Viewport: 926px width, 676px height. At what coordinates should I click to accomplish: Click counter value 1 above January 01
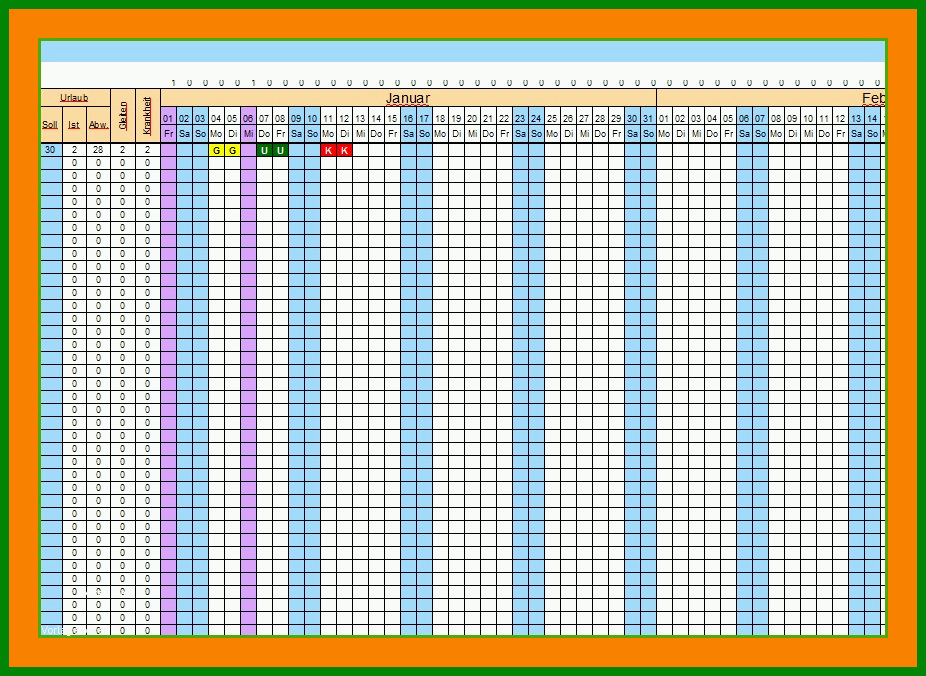click(173, 83)
